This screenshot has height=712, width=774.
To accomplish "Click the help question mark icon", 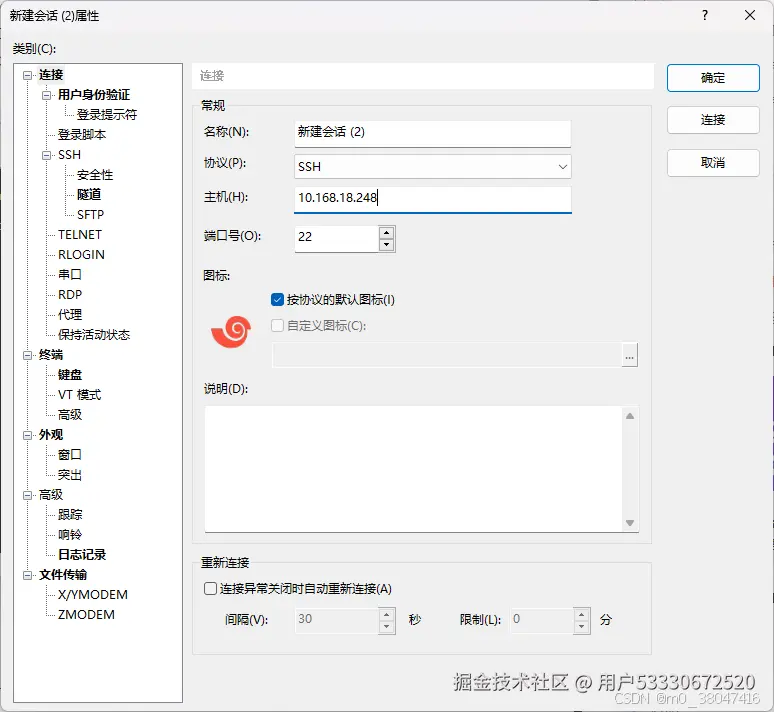I will pos(705,15).
